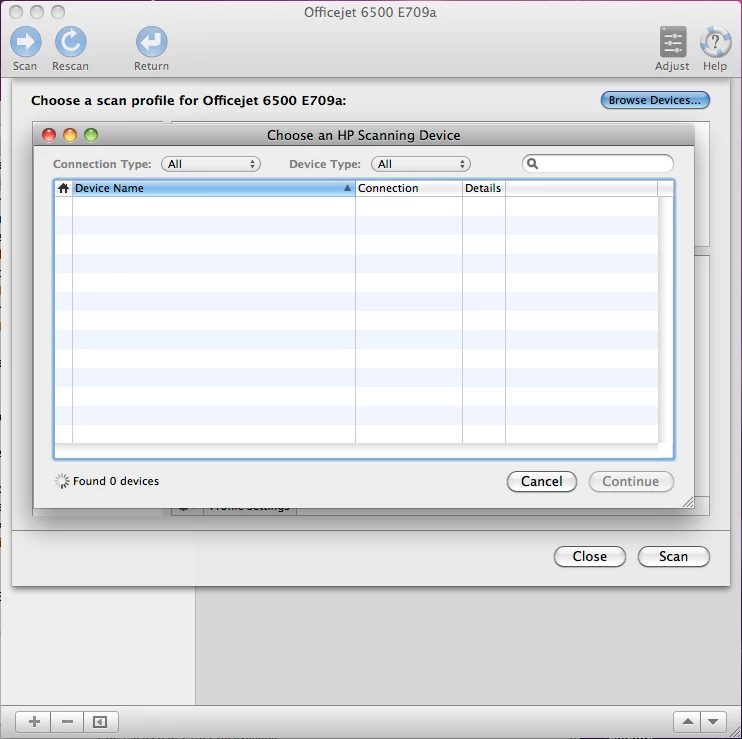The width and height of the screenshot is (742, 739).
Task: Open the Device Type dropdown
Action: click(421, 164)
